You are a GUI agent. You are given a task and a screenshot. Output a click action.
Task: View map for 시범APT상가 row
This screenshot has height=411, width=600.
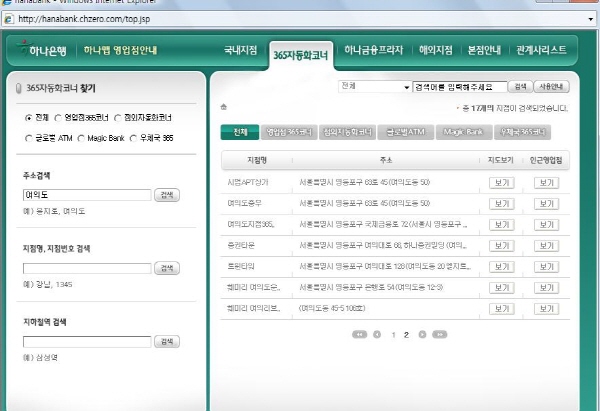(501, 183)
